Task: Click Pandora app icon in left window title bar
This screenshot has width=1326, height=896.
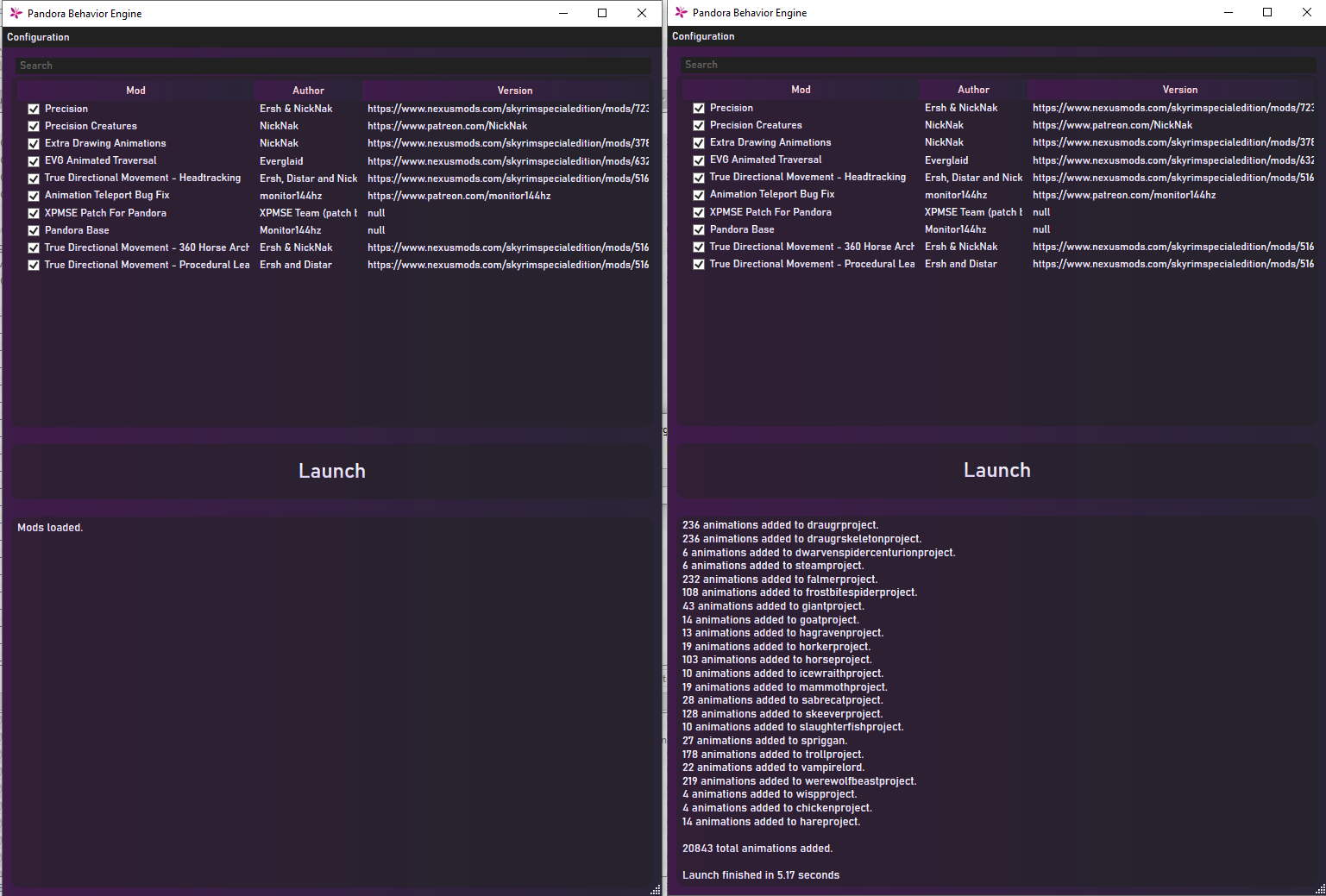Action: pos(16,13)
